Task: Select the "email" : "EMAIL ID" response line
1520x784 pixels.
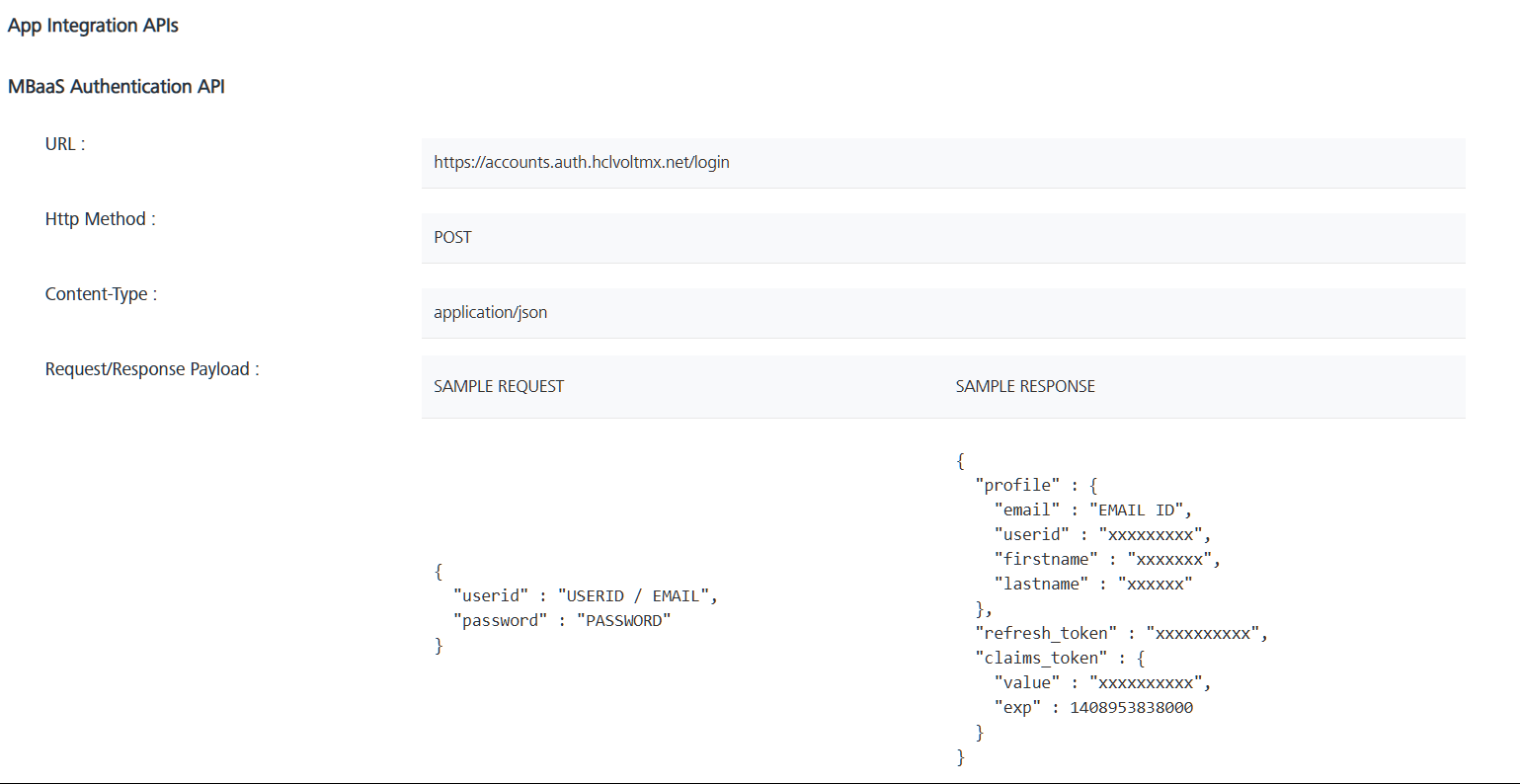Action: coord(1093,510)
